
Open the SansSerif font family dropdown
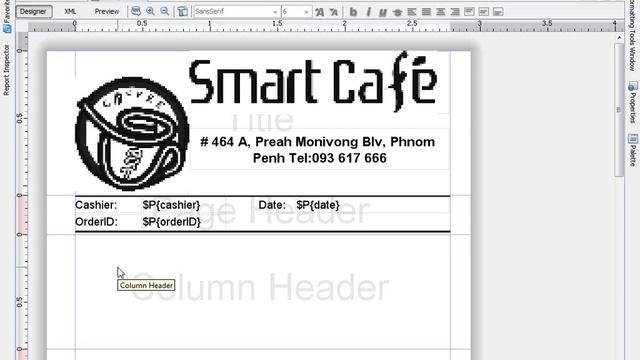[x=236, y=11]
